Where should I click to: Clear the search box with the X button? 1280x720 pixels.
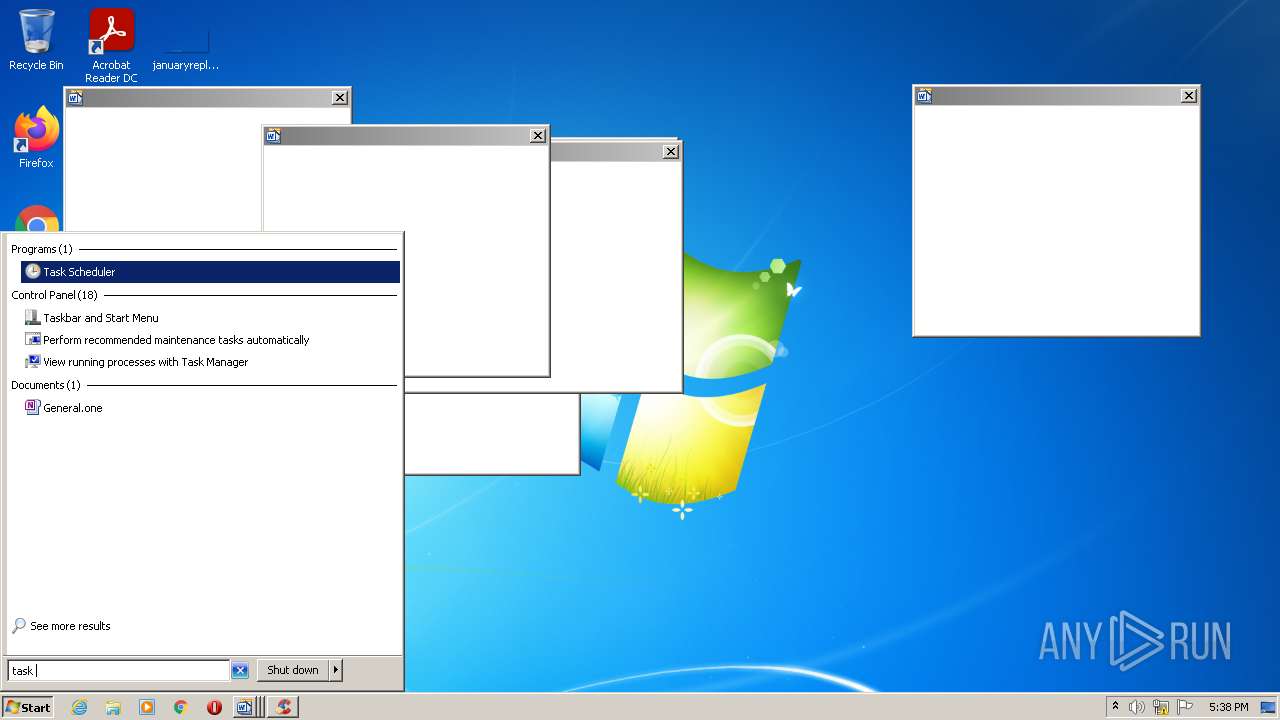coord(240,671)
